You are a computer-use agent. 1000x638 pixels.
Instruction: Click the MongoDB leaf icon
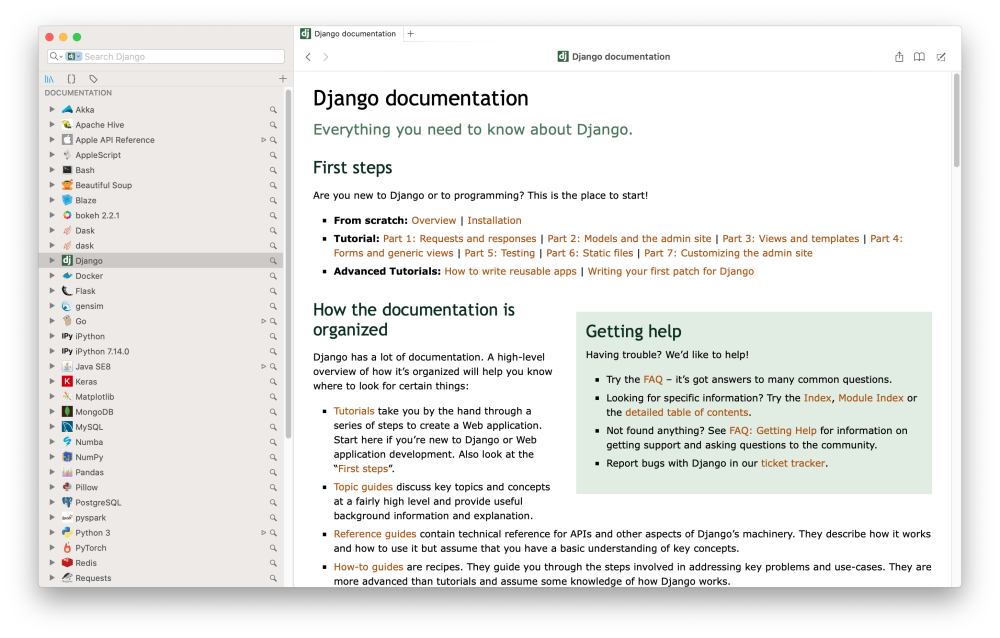pyautogui.click(x=67, y=412)
